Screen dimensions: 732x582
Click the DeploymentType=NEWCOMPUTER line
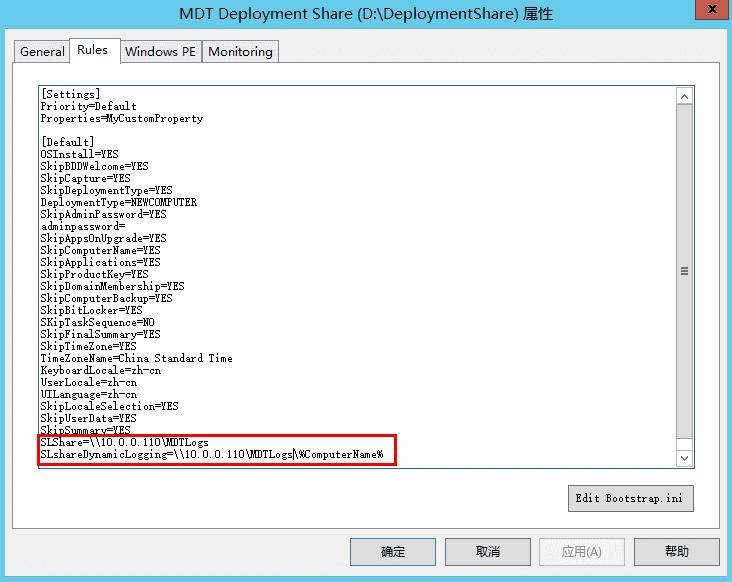(x=119, y=202)
